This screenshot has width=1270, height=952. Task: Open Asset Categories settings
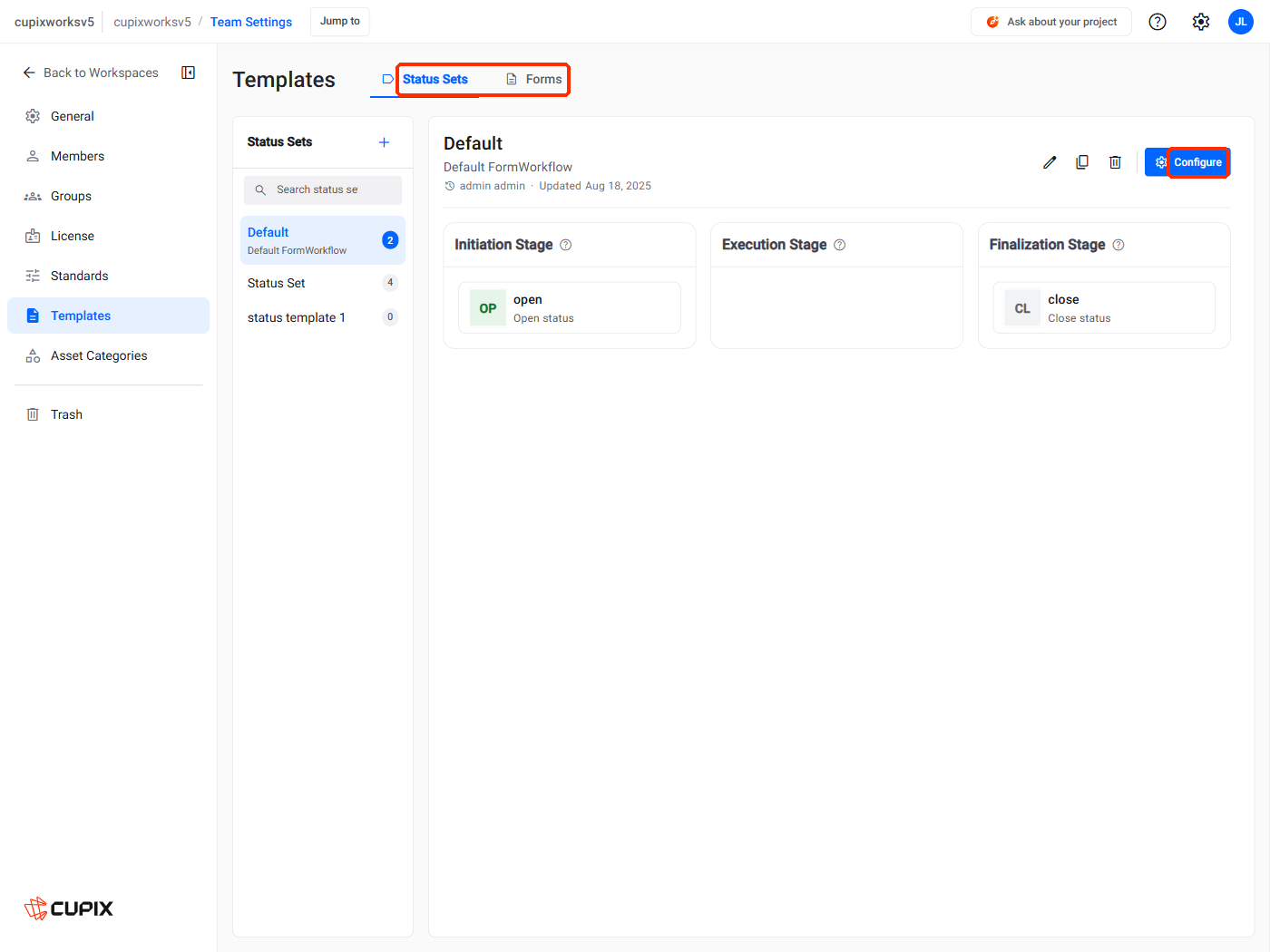click(x=108, y=355)
